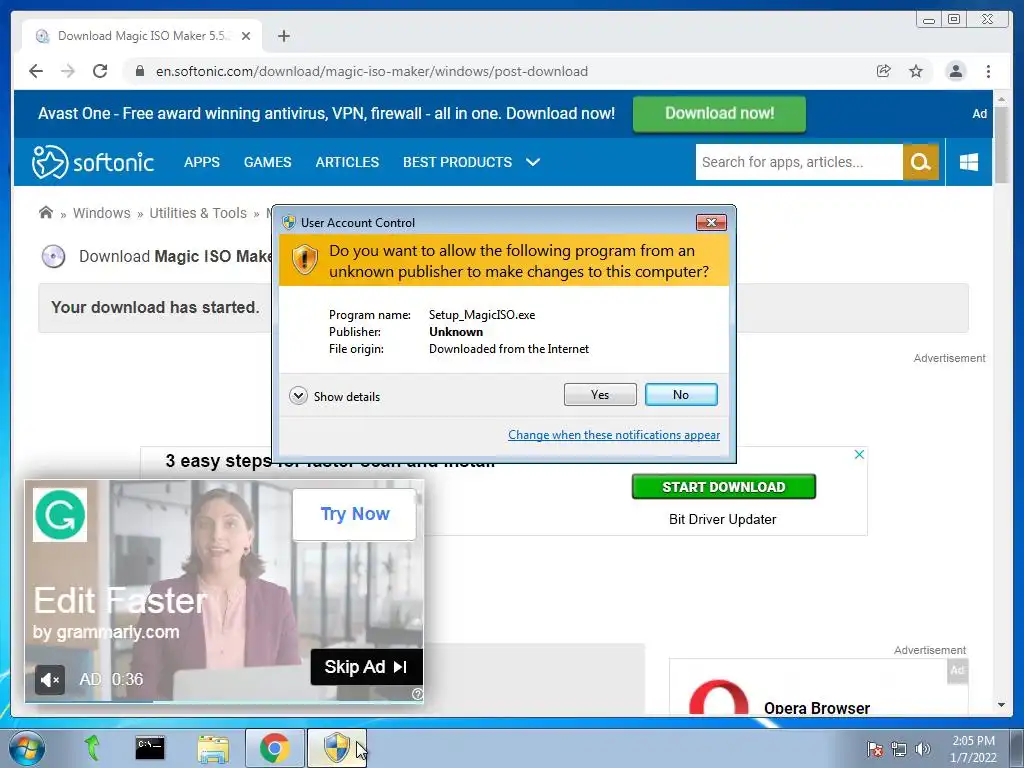Reload the Softonic page
This screenshot has width=1024, height=768.
100,71
